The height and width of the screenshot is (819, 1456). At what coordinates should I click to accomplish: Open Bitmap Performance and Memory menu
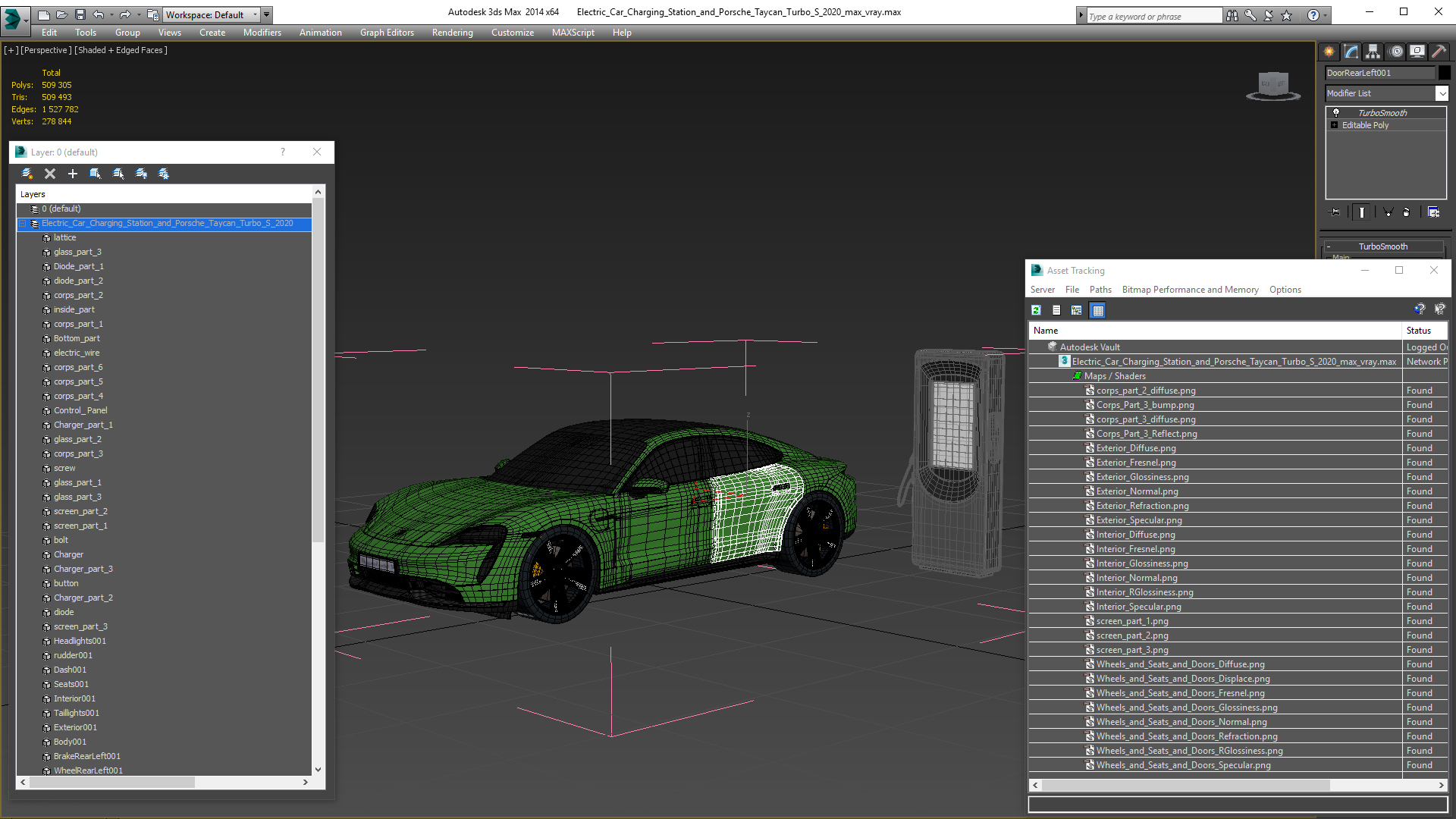pyautogui.click(x=1190, y=290)
